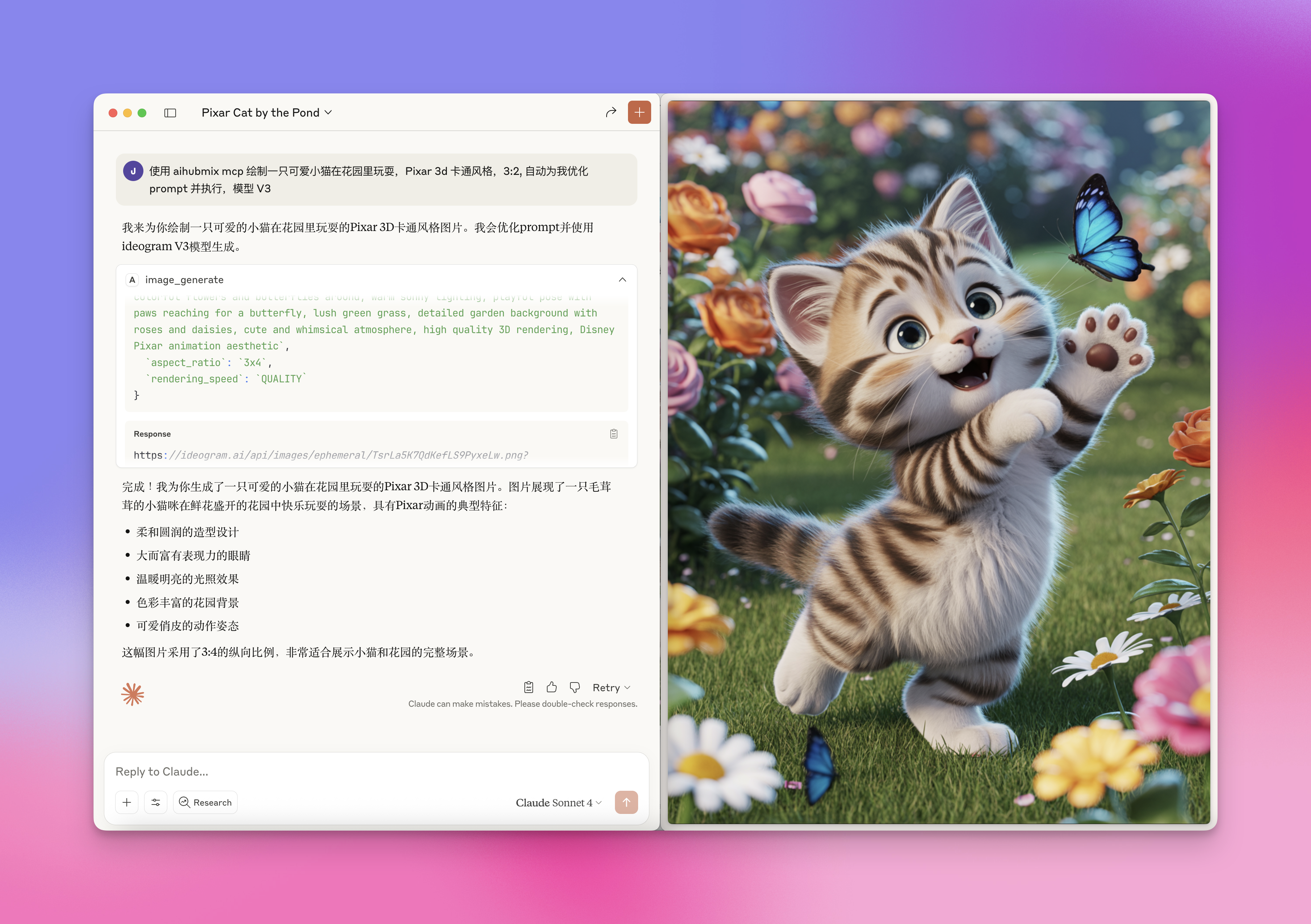Copy Claude's message using copy icon
The image size is (1311, 924).
pos(528,687)
